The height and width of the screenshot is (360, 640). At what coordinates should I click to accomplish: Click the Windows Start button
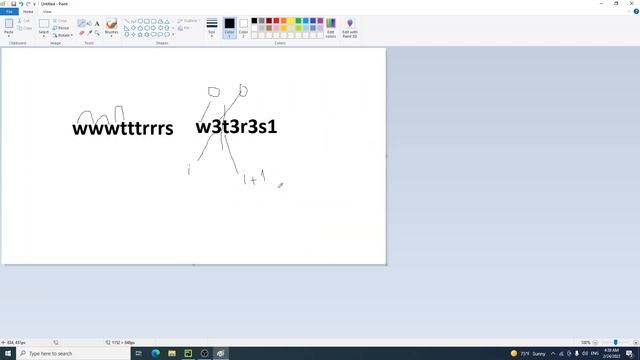tap(8, 353)
